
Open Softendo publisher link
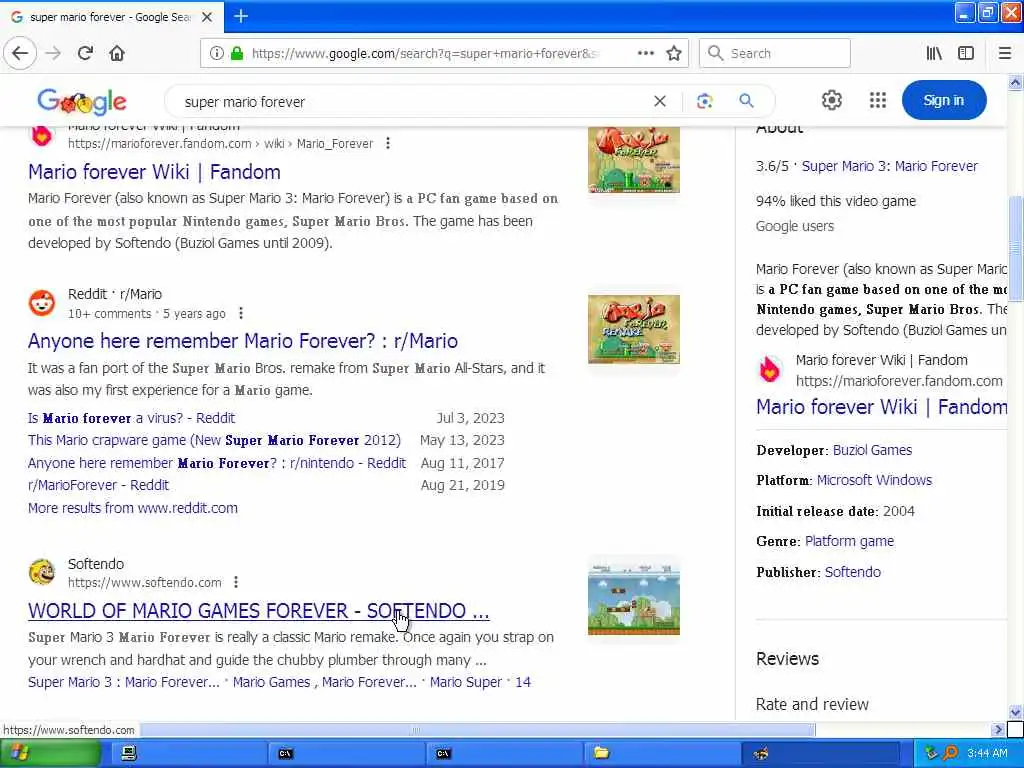852,571
